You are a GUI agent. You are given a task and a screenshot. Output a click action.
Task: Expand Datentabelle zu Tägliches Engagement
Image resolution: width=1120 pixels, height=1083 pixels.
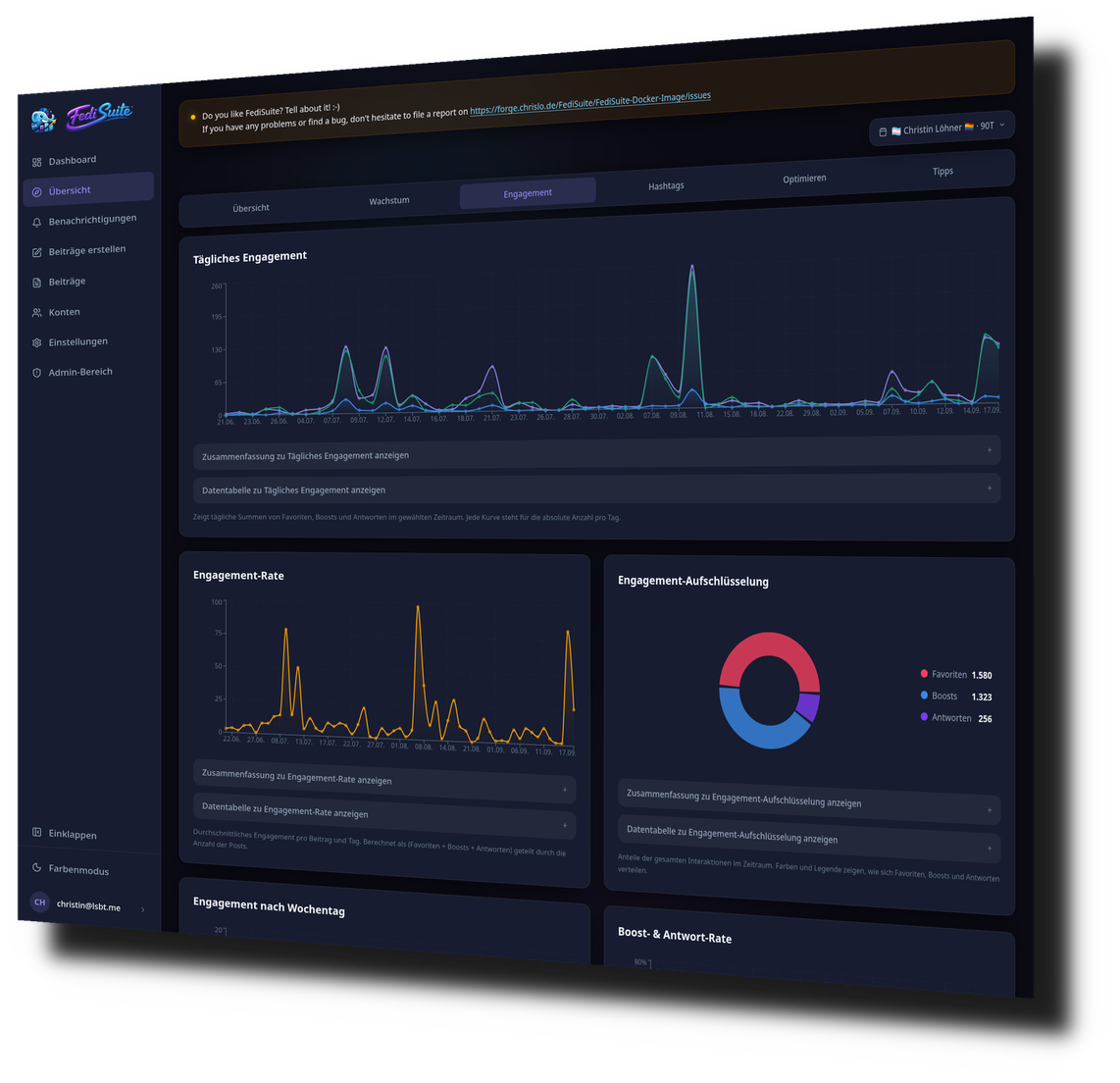tap(596, 490)
